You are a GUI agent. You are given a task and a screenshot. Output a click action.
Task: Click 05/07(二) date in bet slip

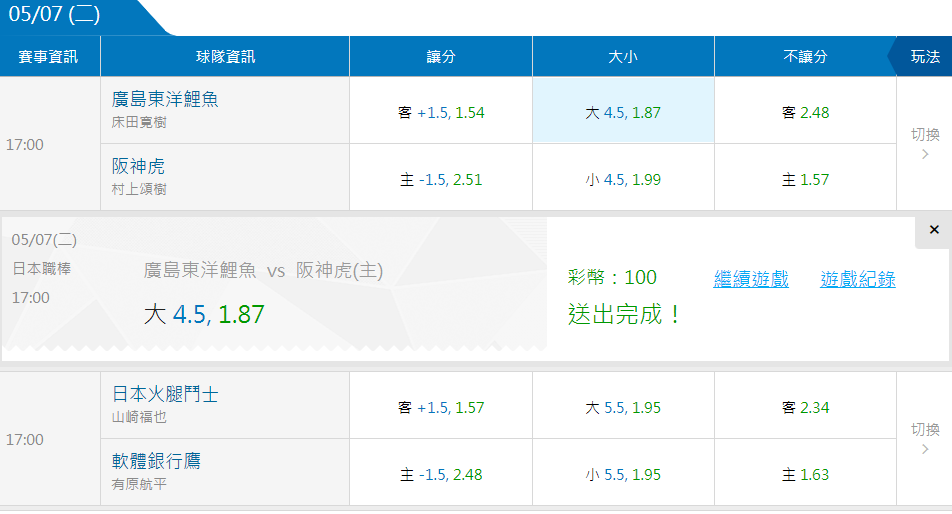[x=44, y=240]
